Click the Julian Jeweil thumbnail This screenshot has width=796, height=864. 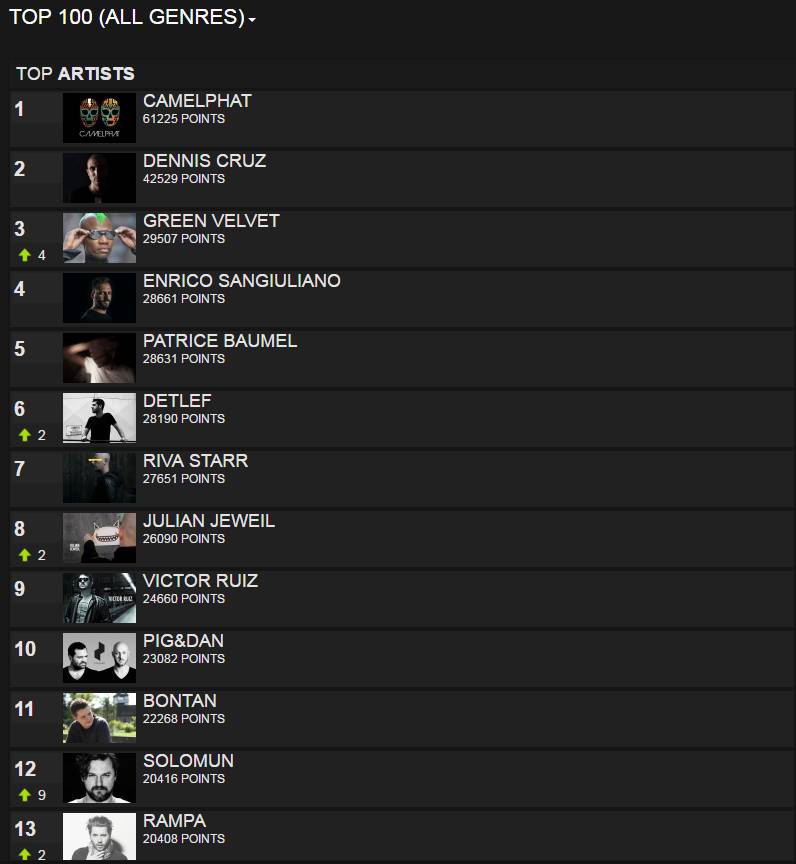pos(99,538)
